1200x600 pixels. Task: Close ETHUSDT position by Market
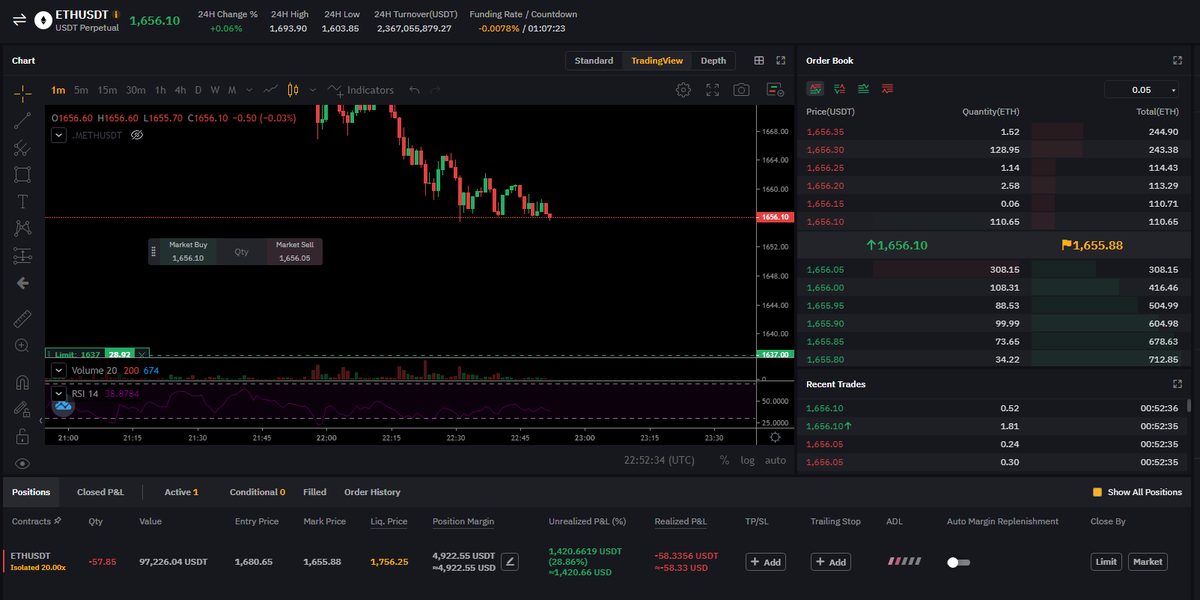pos(1148,562)
